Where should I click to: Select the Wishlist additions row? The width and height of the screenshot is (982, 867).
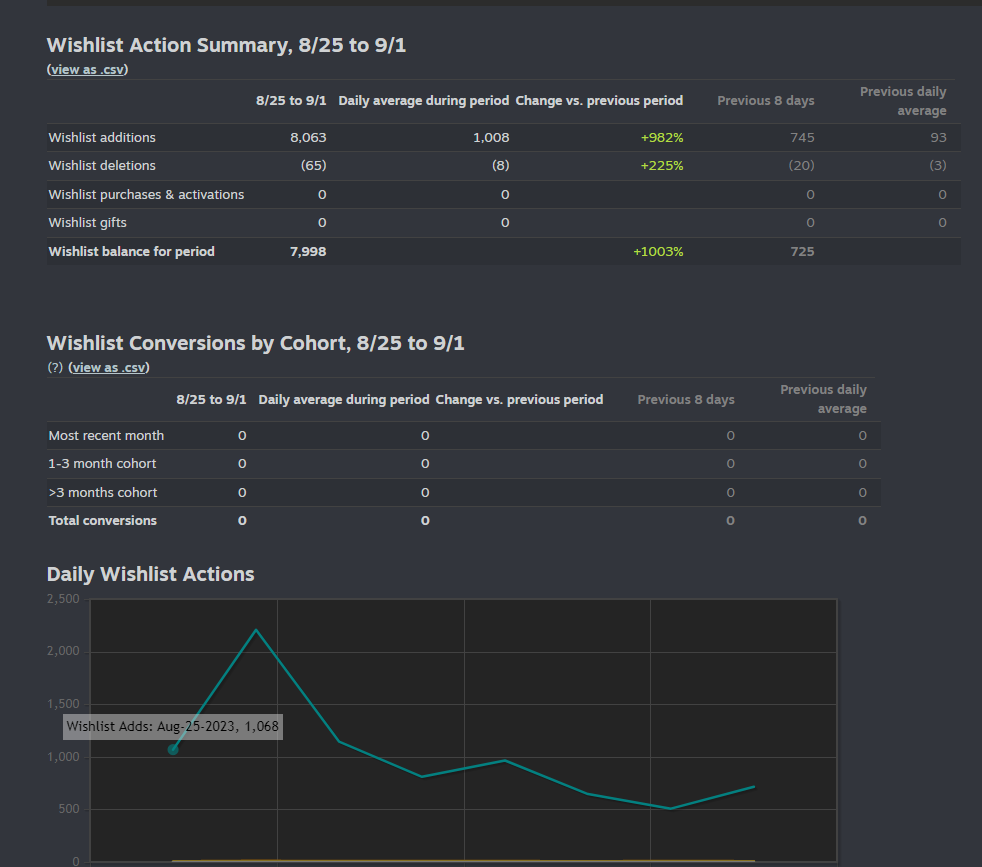[102, 137]
